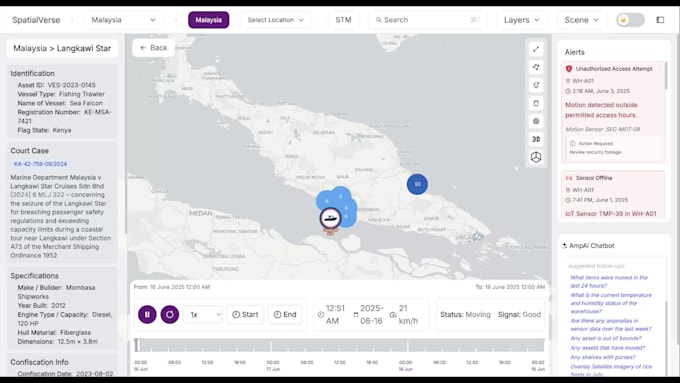Click the Status: Moving indicator
The height and width of the screenshot is (383, 680).
coord(465,314)
